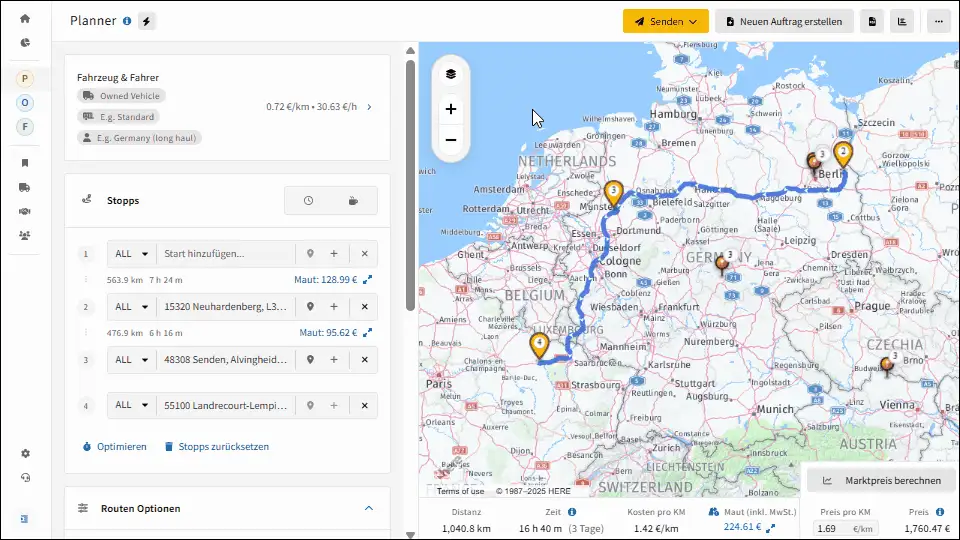Viewport: 960px width, 540px height.
Task: Expand Maut 95.62 € details icon
Action: point(367,333)
